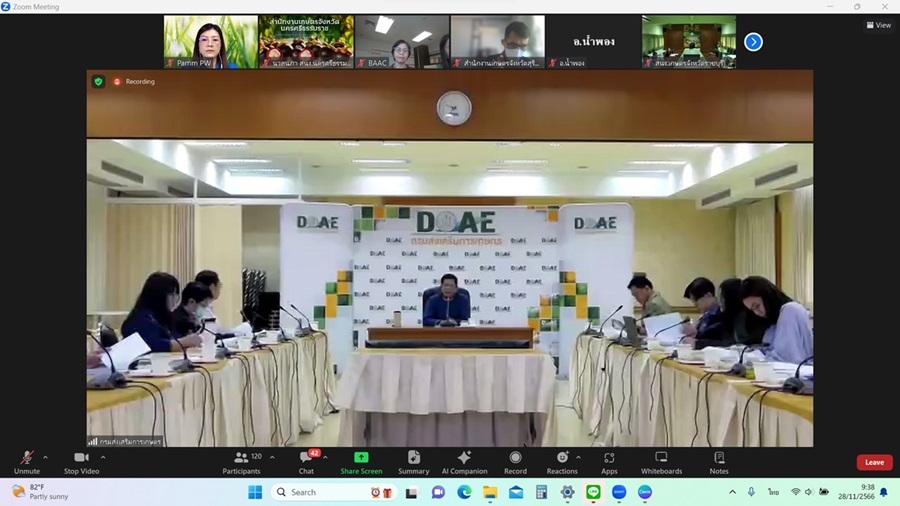The width and height of the screenshot is (900, 506).
Task: Stop Video camera button
Action: pyautogui.click(x=82, y=462)
